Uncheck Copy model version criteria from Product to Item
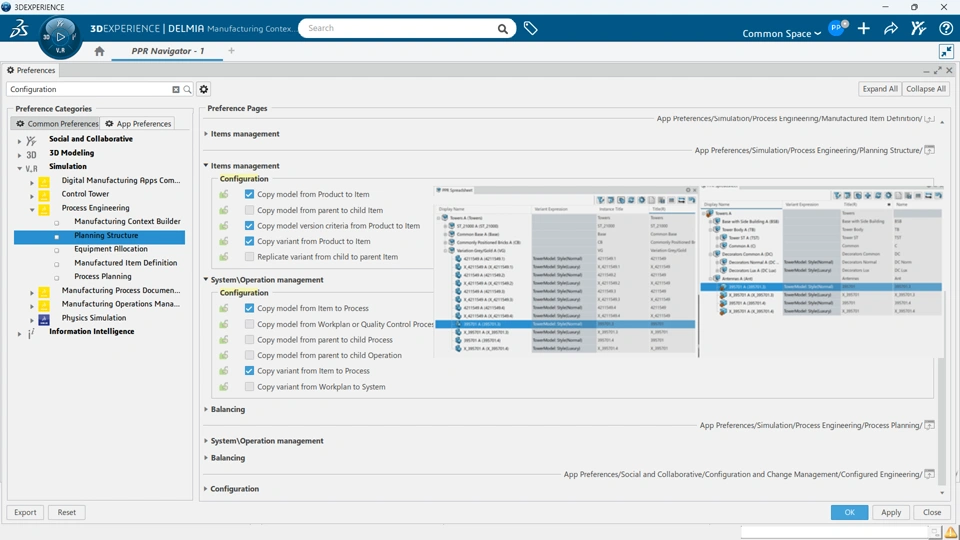 pyautogui.click(x=249, y=225)
